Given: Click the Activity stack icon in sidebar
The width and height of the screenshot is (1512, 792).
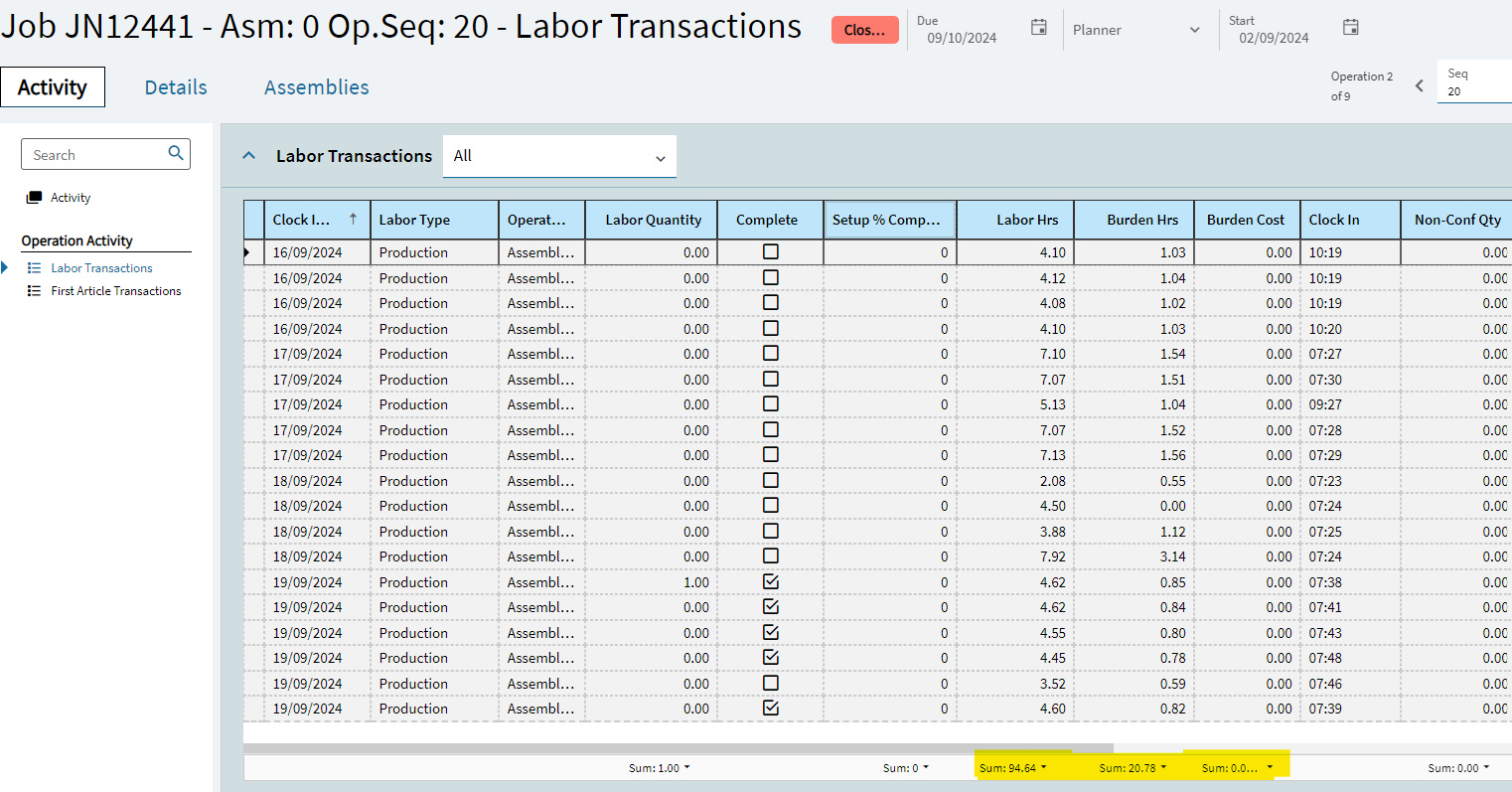Looking at the screenshot, I should (34, 198).
